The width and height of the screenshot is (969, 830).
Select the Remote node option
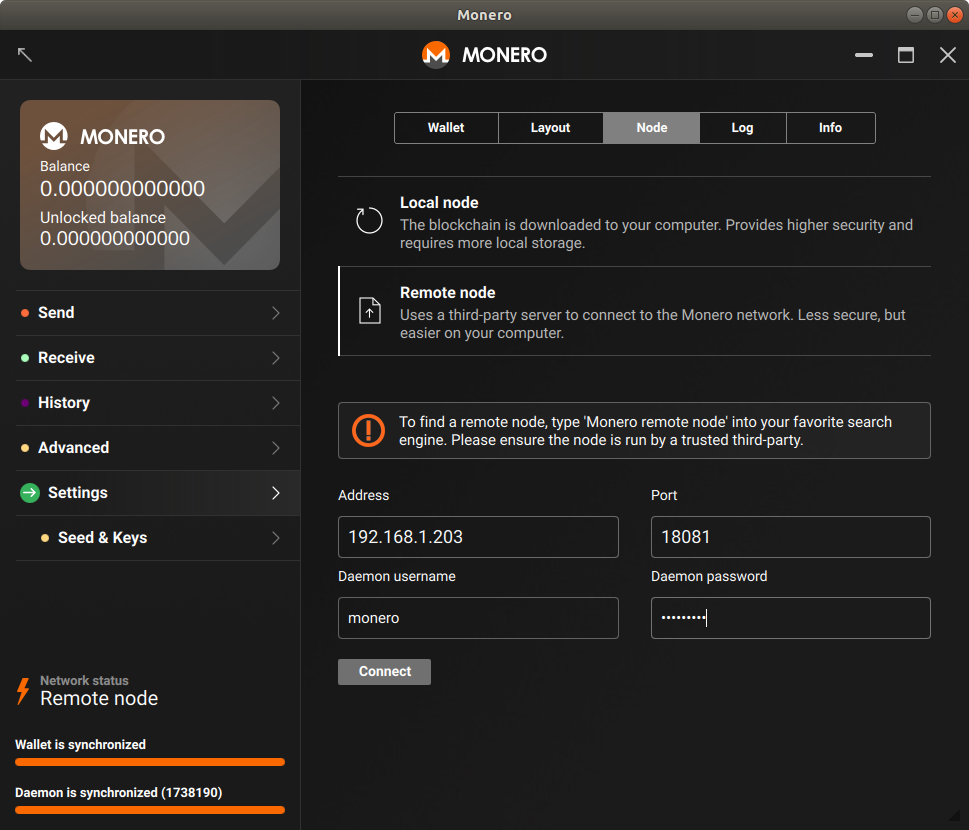[x=634, y=311]
